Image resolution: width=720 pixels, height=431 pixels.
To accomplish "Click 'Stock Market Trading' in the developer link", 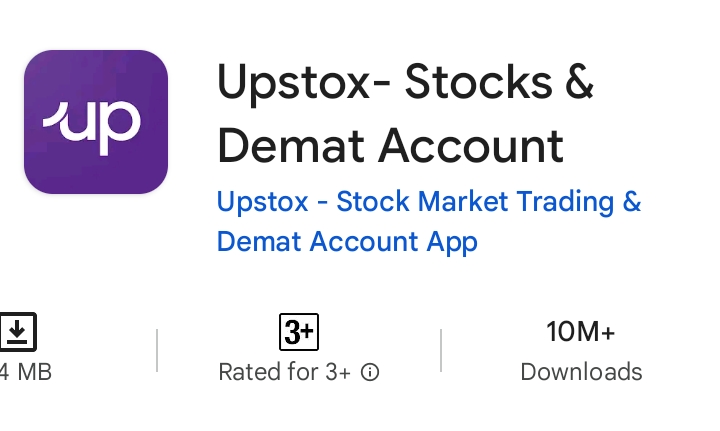I will coord(475,202).
